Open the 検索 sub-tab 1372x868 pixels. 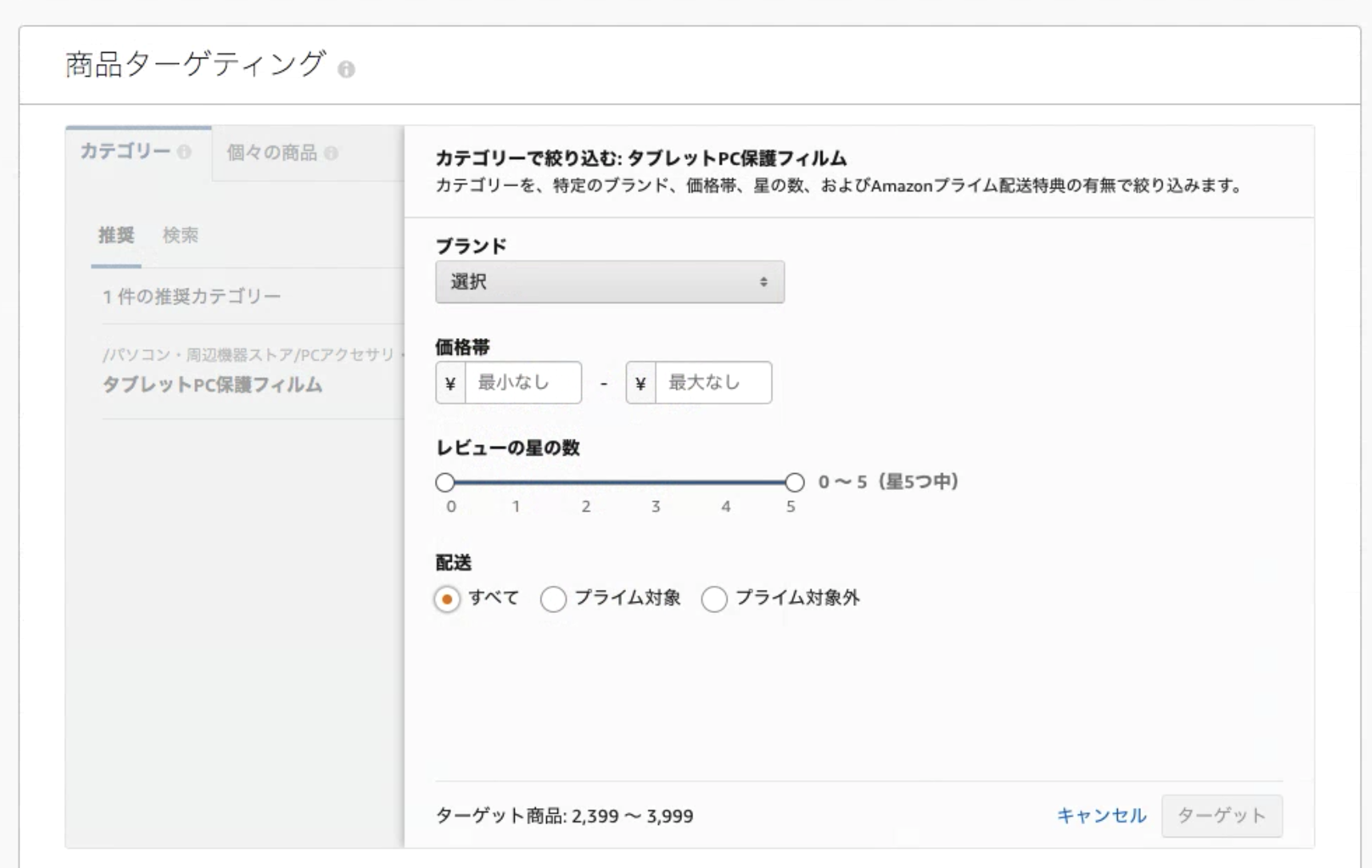[x=180, y=235]
